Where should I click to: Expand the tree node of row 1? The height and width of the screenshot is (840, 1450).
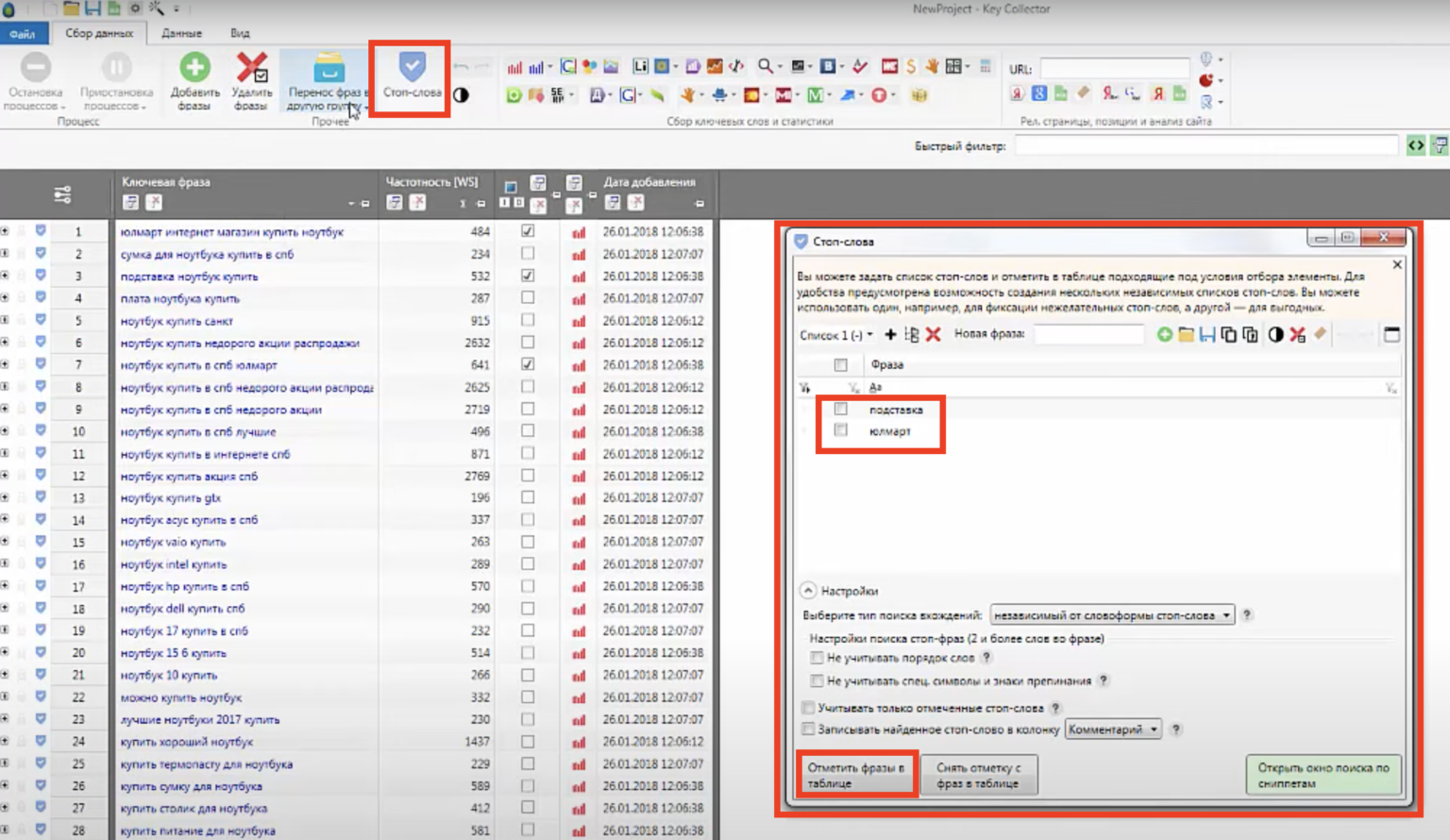(x=5, y=231)
